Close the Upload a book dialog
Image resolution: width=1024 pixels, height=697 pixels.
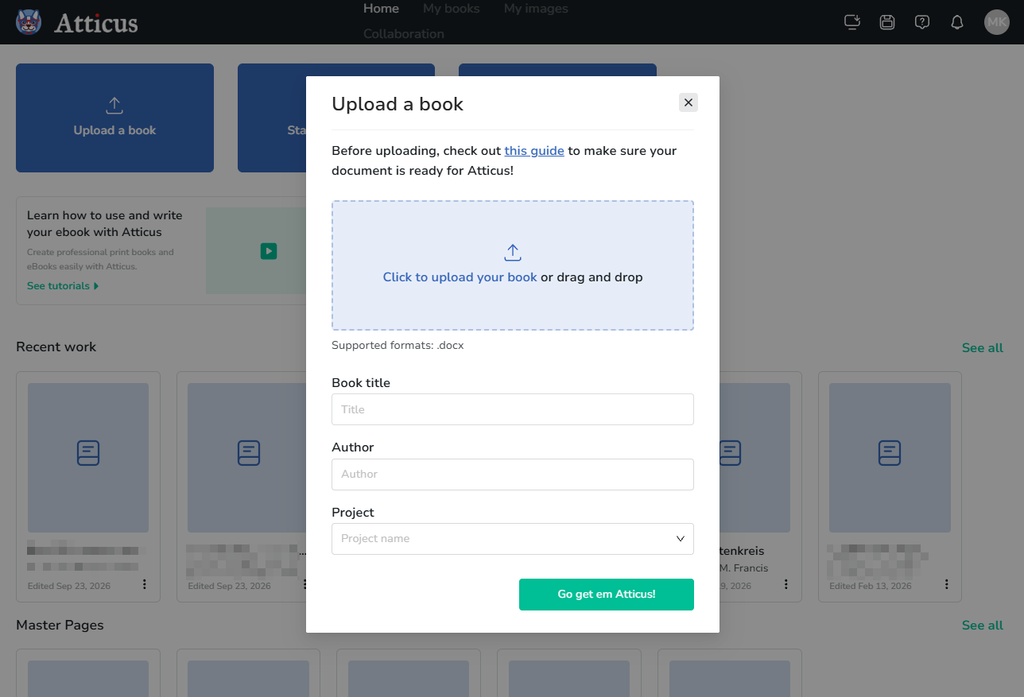(x=688, y=103)
